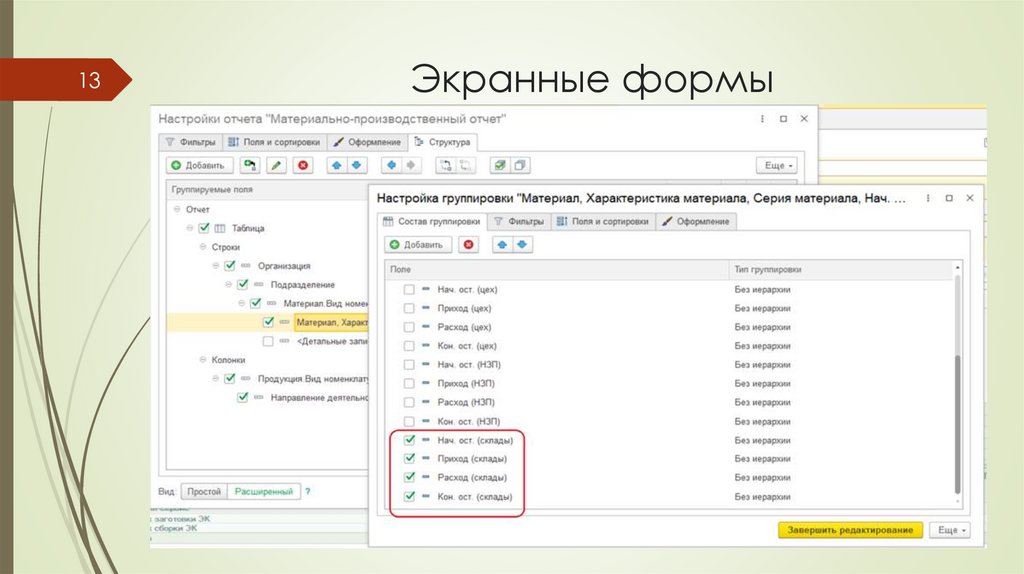Screen dimensions: 1024x574
Task: Click the Тип группировки column header
Action: coord(841,270)
